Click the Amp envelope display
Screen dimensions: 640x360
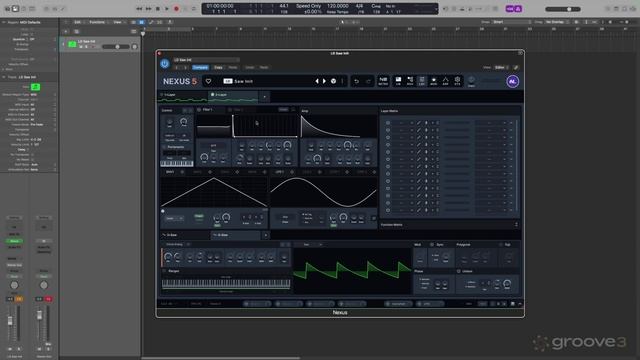coord(338,126)
